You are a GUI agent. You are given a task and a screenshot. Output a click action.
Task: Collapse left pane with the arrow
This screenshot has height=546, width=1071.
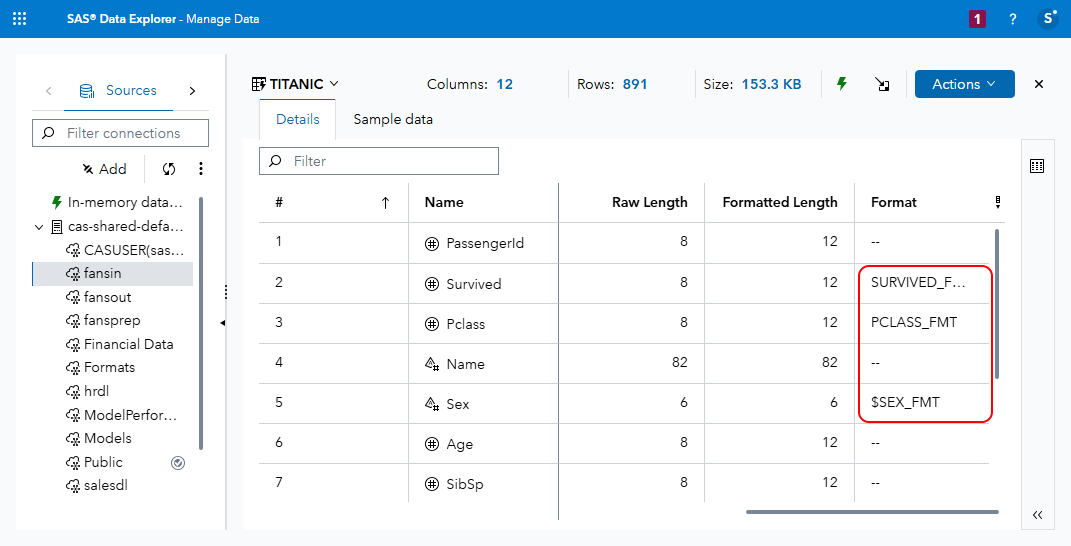click(x=223, y=323)
